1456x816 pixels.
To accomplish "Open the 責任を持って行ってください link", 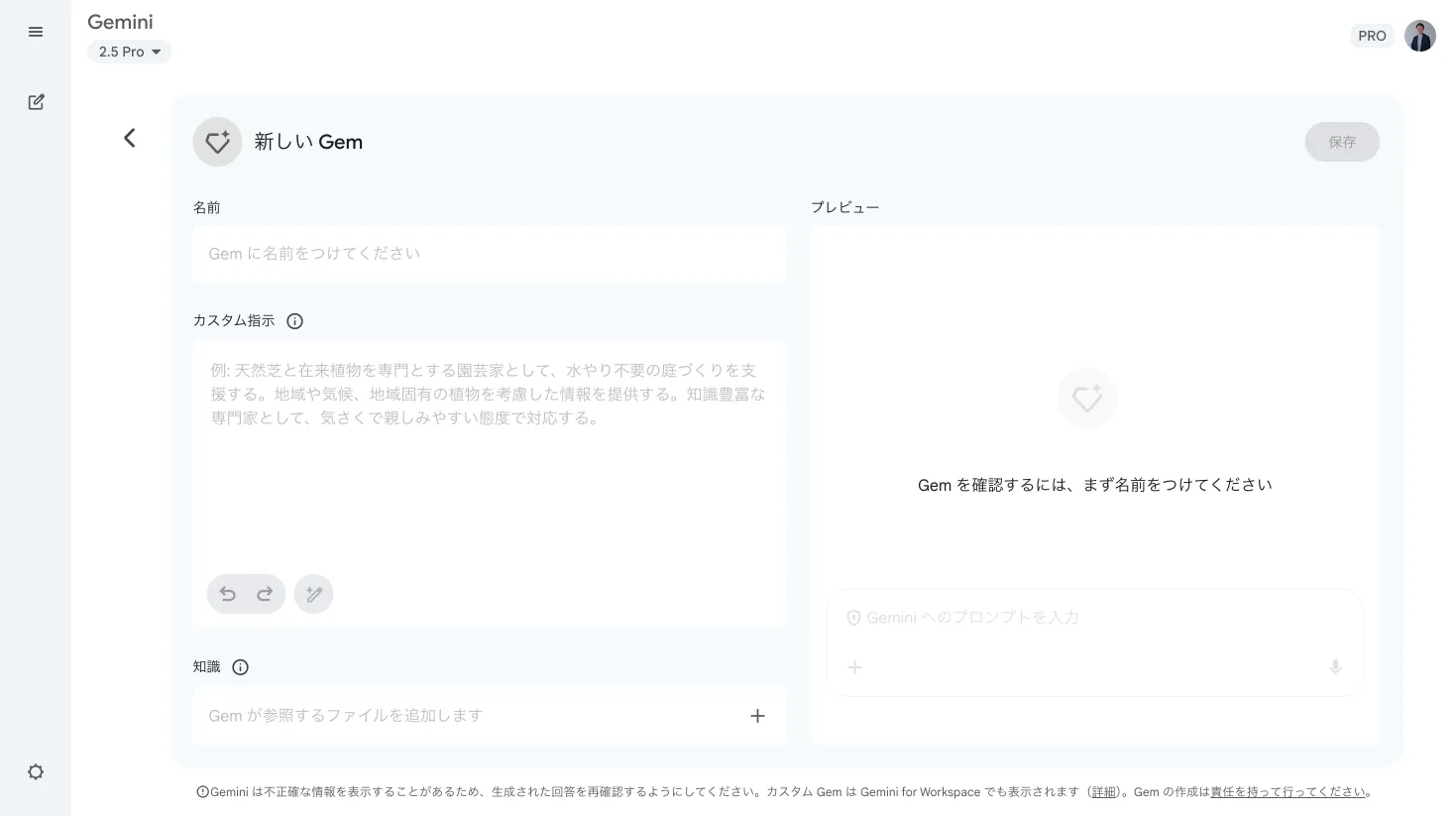I will click(1288, 792).
